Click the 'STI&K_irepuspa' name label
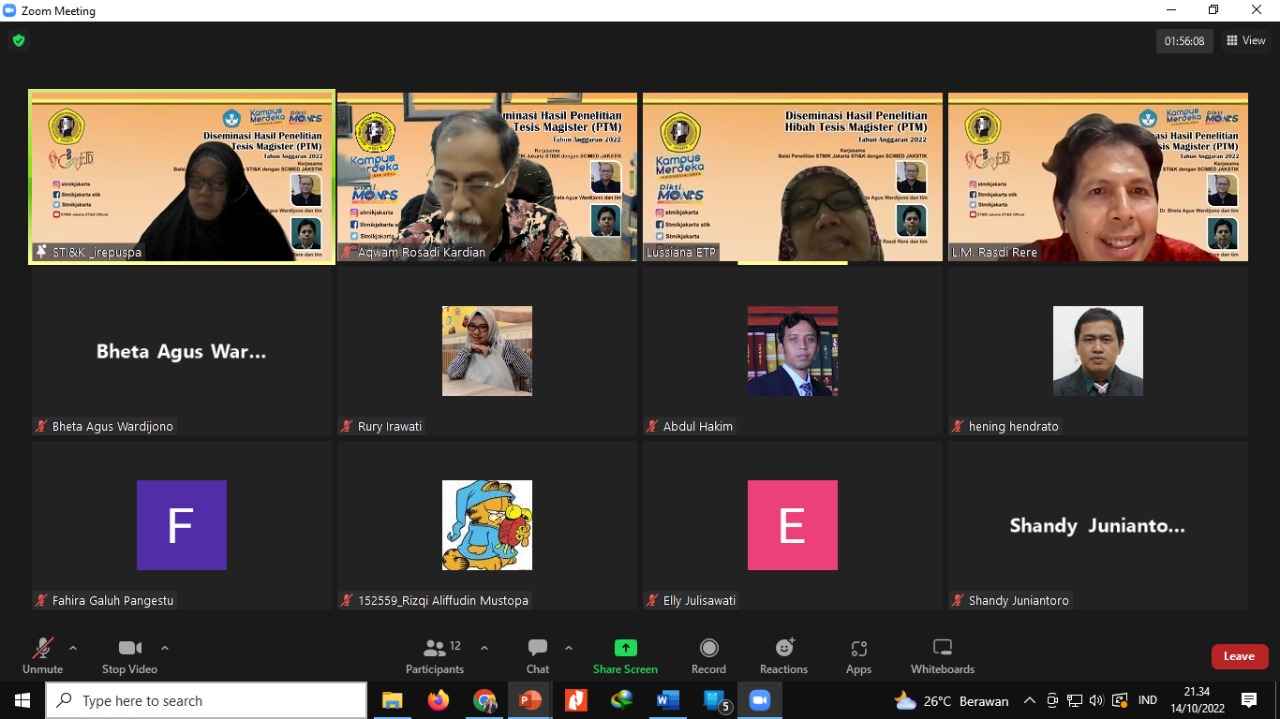This screenshot has width=1280, height=719. tap(97, 252)
